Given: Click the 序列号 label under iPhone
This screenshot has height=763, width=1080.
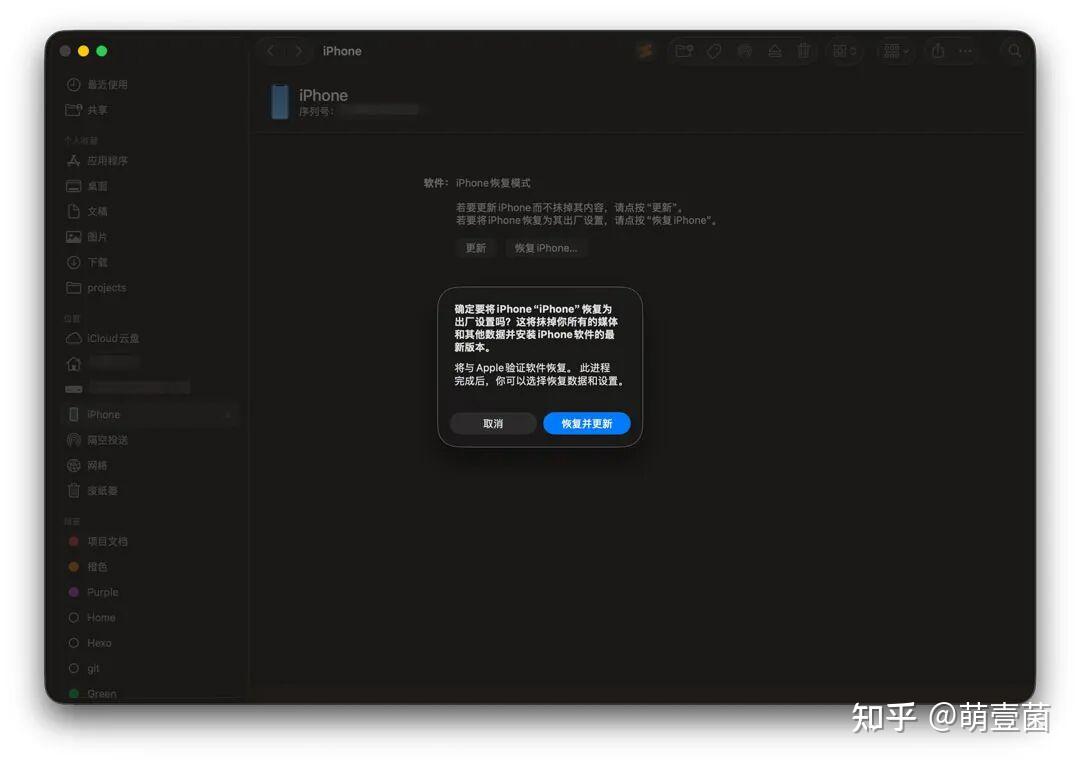Looking at the screenshot, I should (x=315, y=111).
